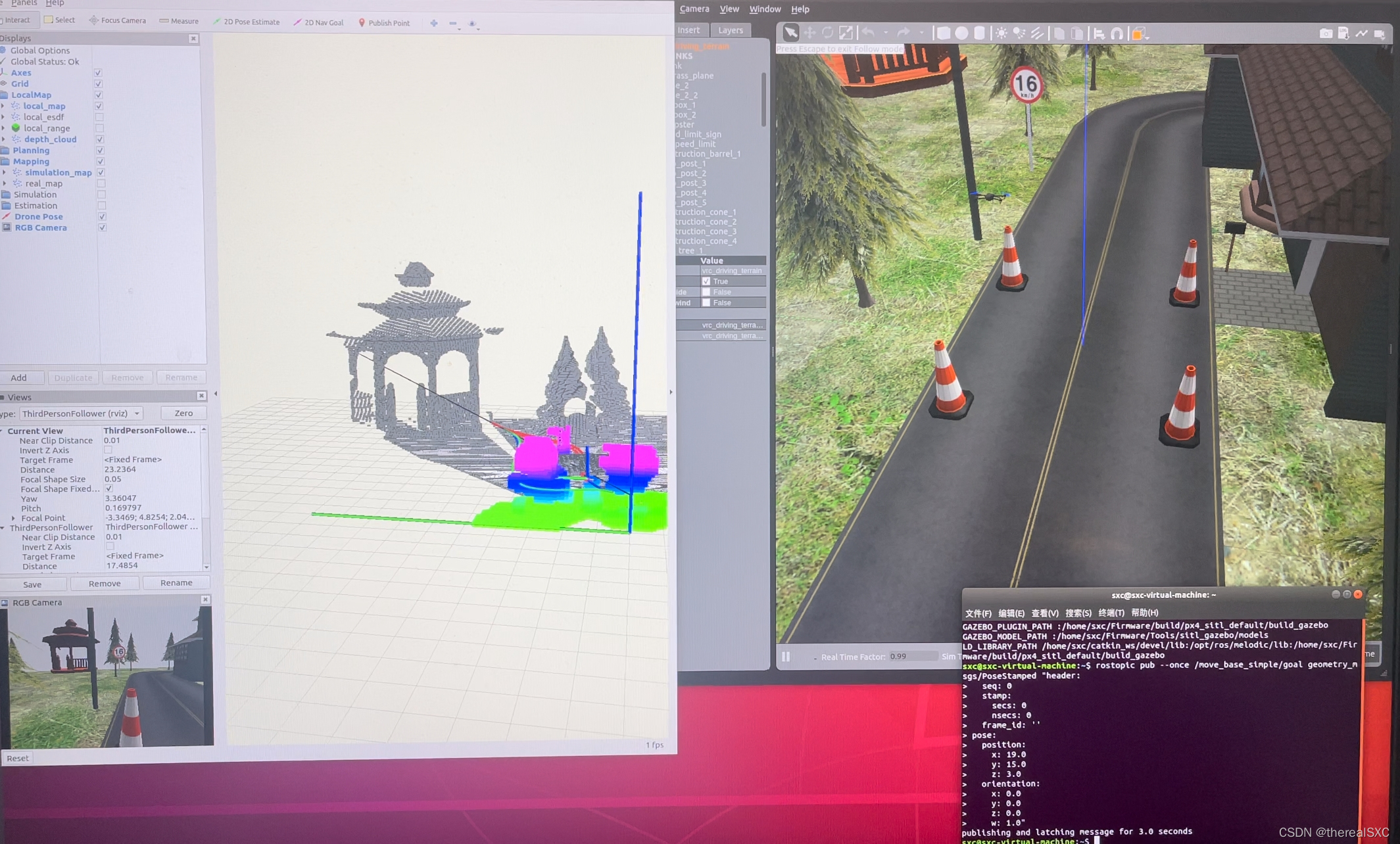Click the RGB Camera image preview
The width and height of the screenshot is (1400, 844).
coord(107,676)
